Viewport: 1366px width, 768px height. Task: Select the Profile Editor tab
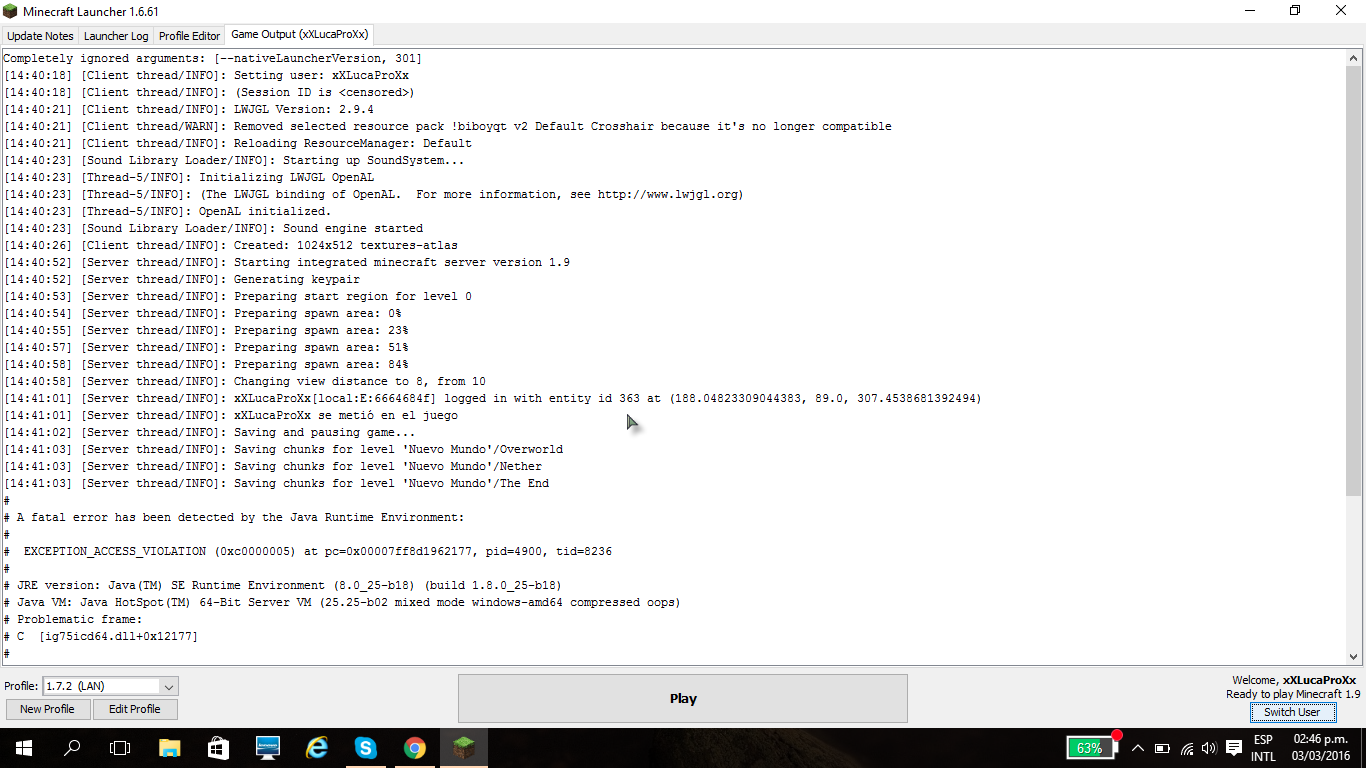[189, 36]
